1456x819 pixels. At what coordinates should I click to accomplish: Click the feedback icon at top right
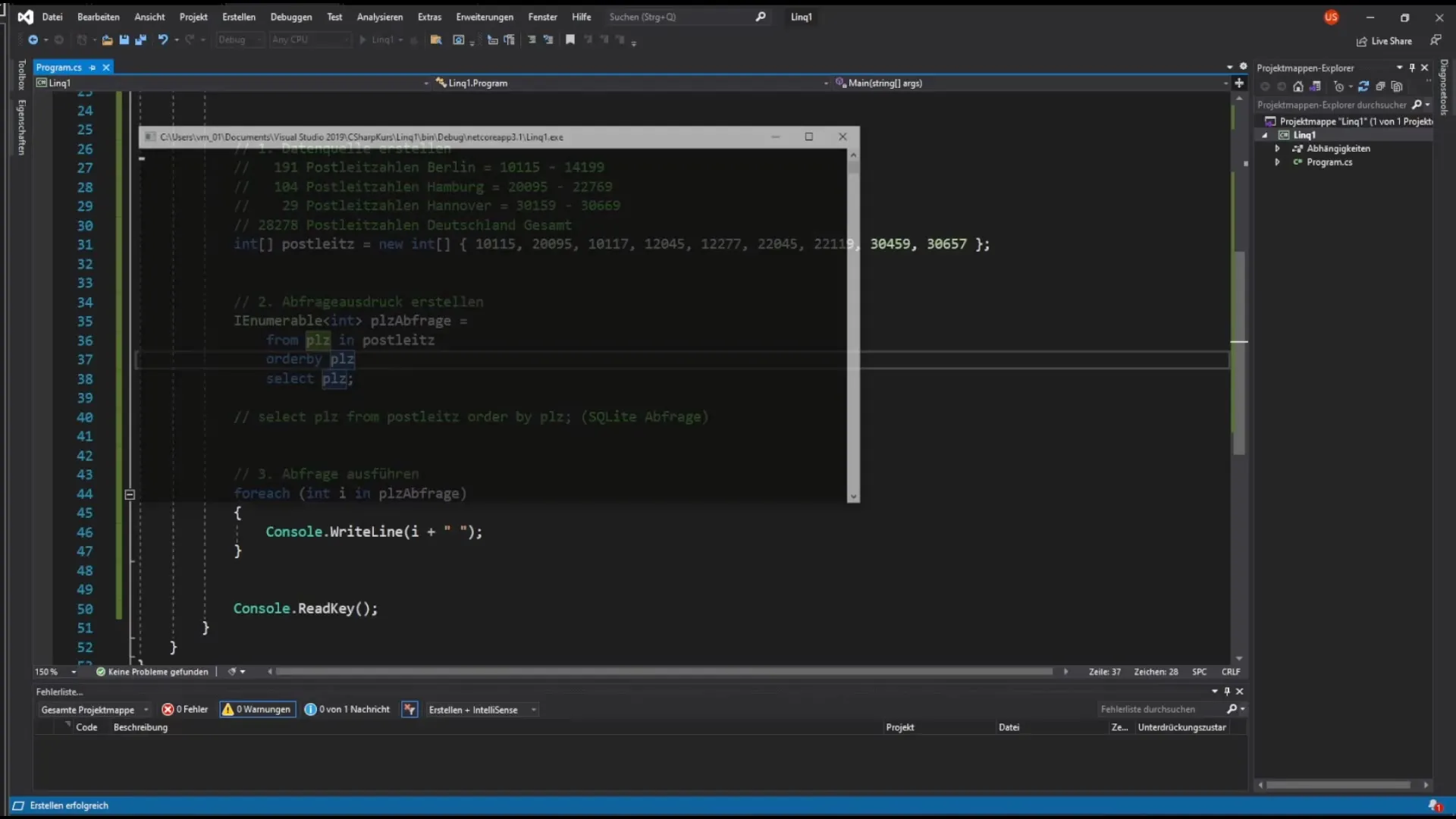click(1436, 40)
